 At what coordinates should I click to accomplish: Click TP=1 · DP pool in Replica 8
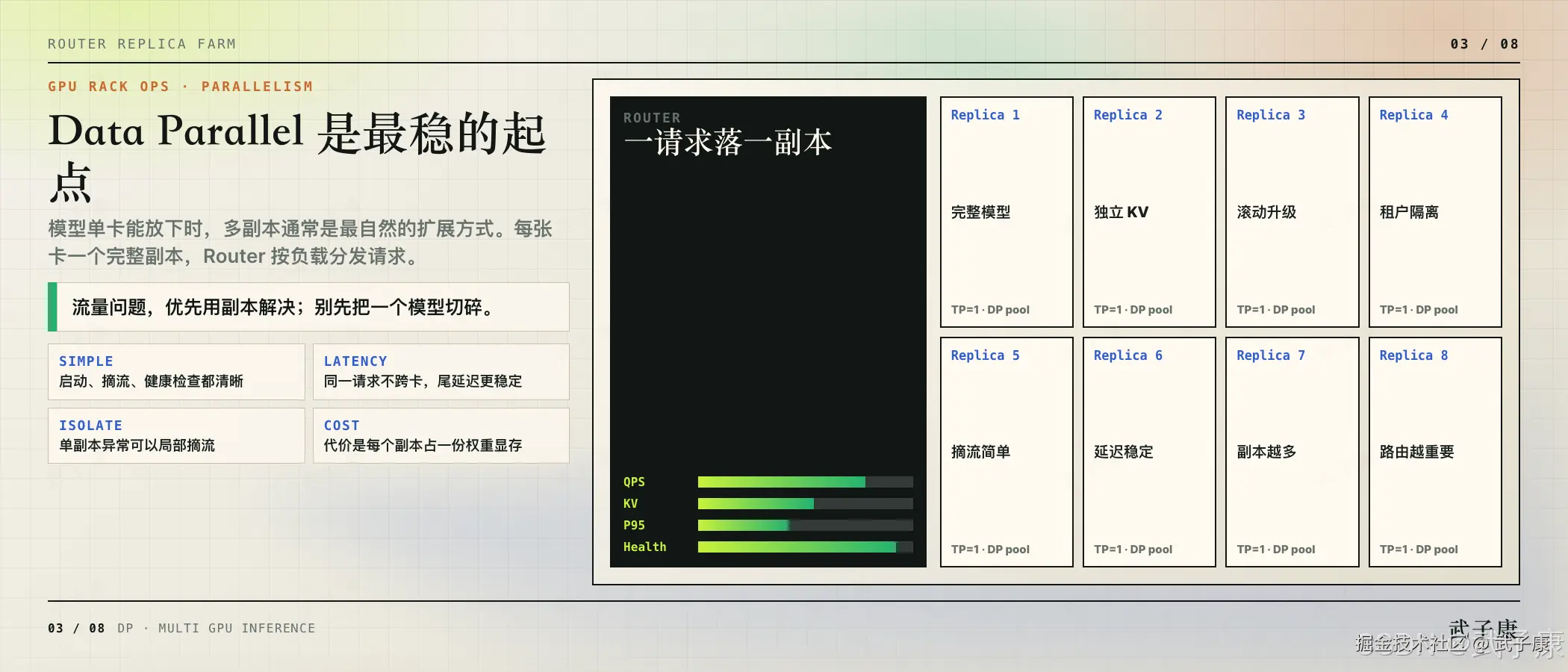tap(1419, 550)
